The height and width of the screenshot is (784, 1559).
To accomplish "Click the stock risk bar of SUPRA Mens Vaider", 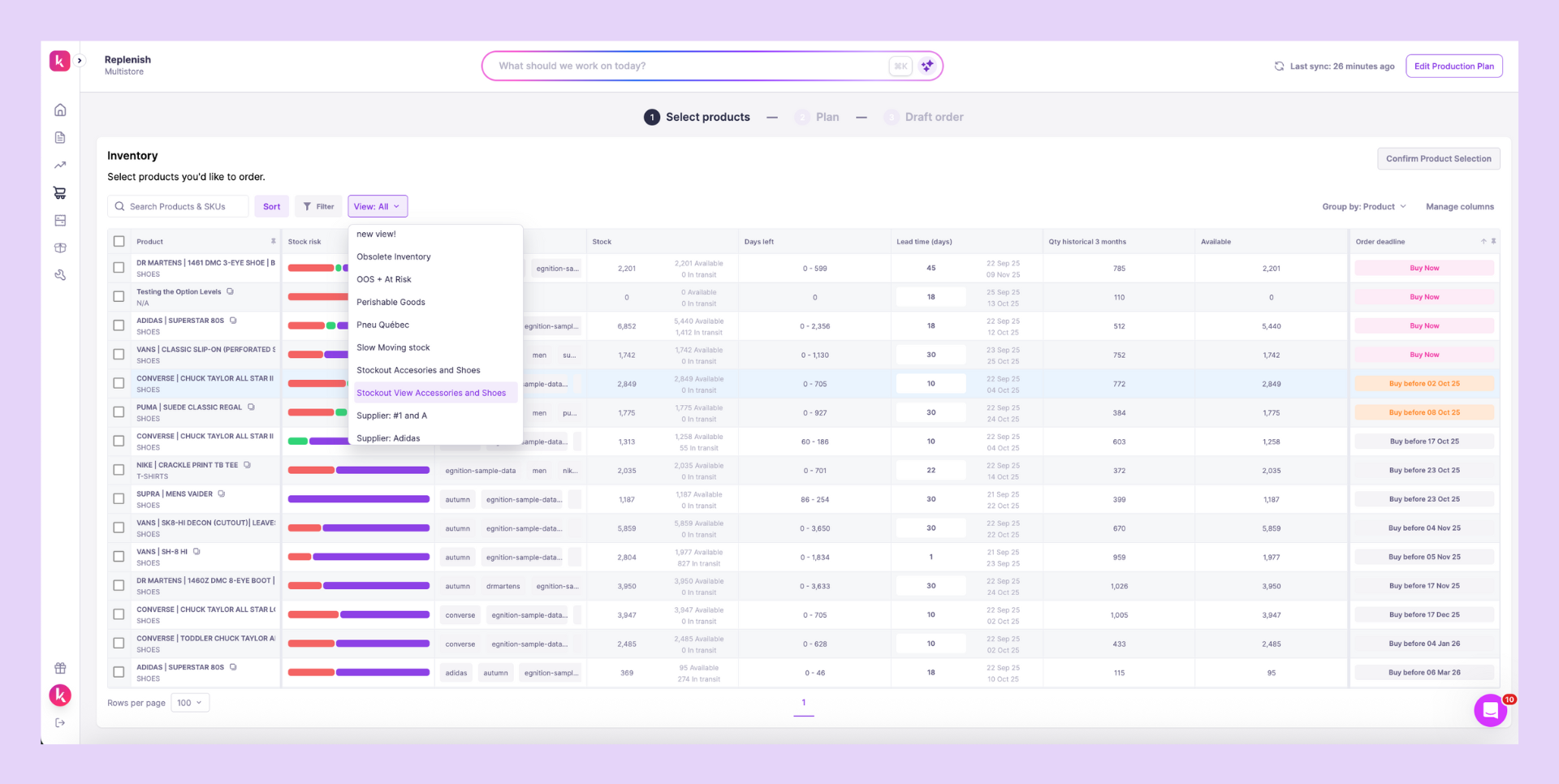I will pyautogui.click(x=359, y=499).
